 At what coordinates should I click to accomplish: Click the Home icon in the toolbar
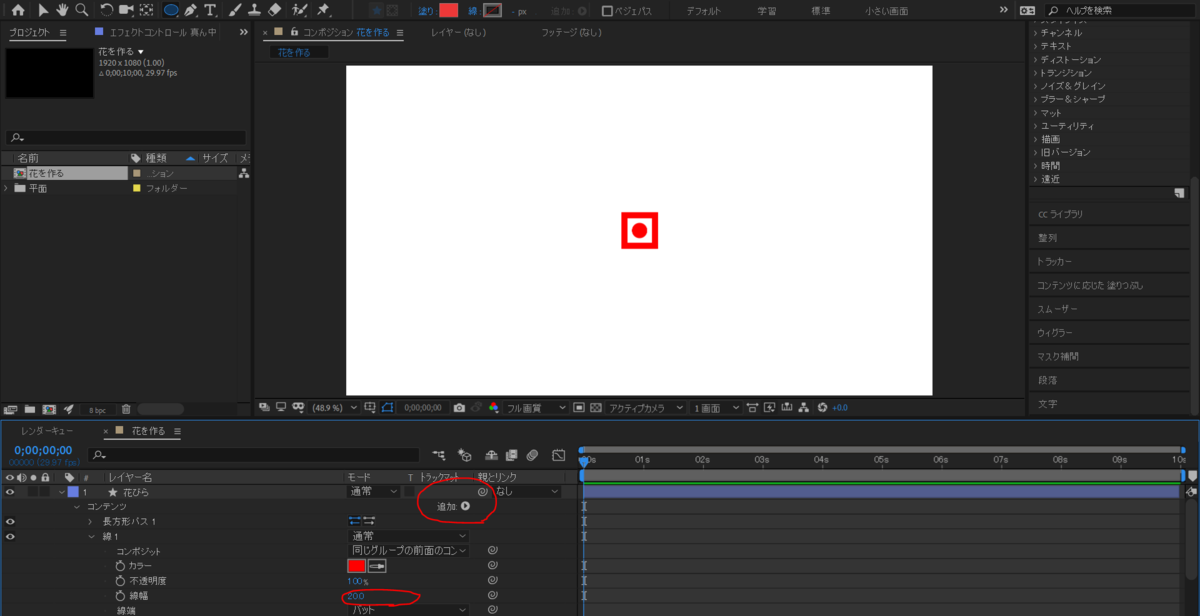pyautogui.click(x=17, y=10)
